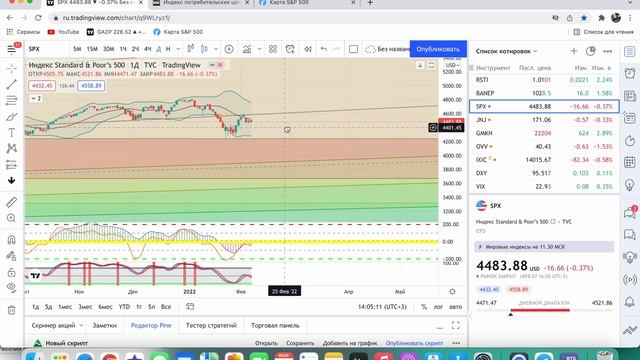This screenshot has width=640, height=360.
Task: Click the 4558.89 buy price button
Action: 91,86
